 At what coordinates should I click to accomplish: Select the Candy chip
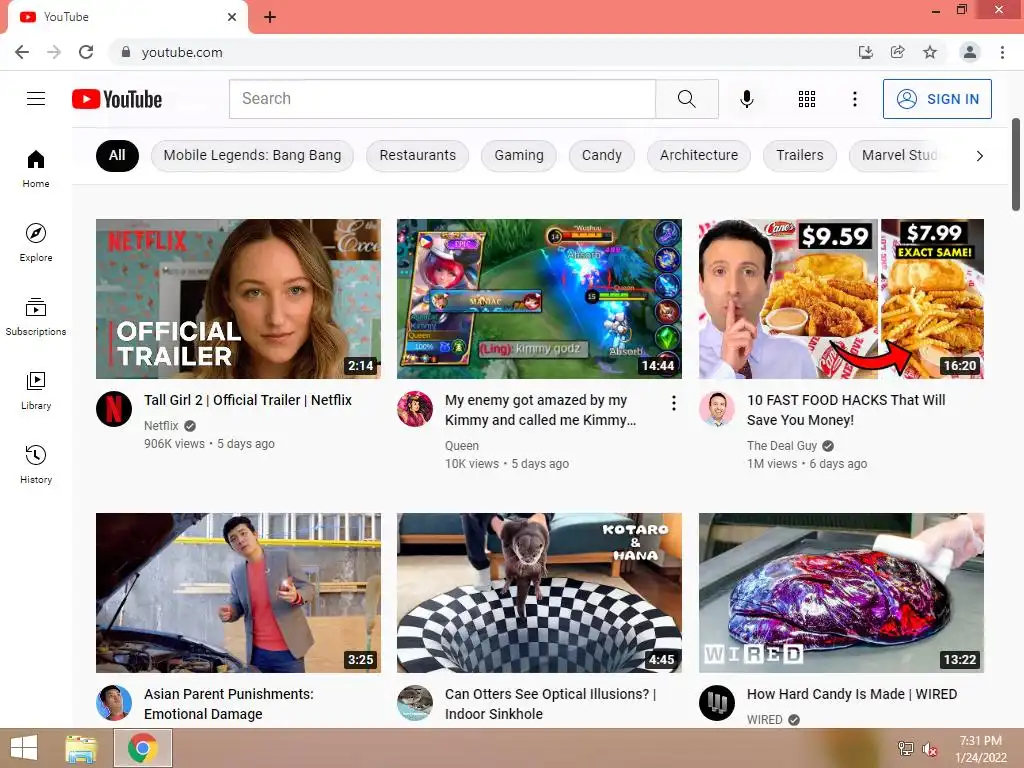tap(601, 155)
